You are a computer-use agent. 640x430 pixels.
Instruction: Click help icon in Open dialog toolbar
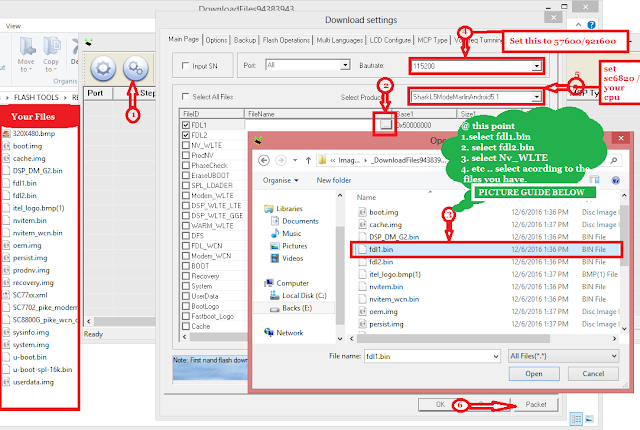[616, 180]
